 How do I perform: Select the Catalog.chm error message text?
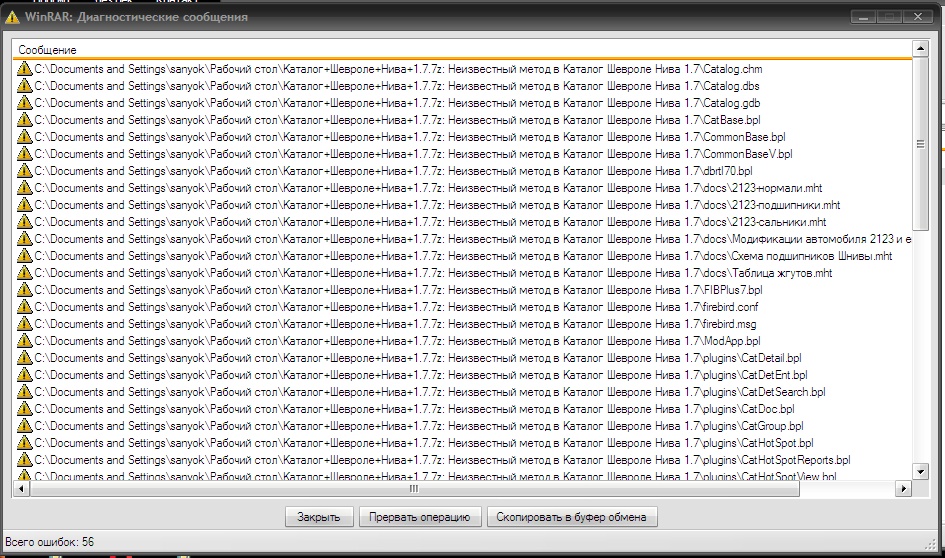[398, 69]
